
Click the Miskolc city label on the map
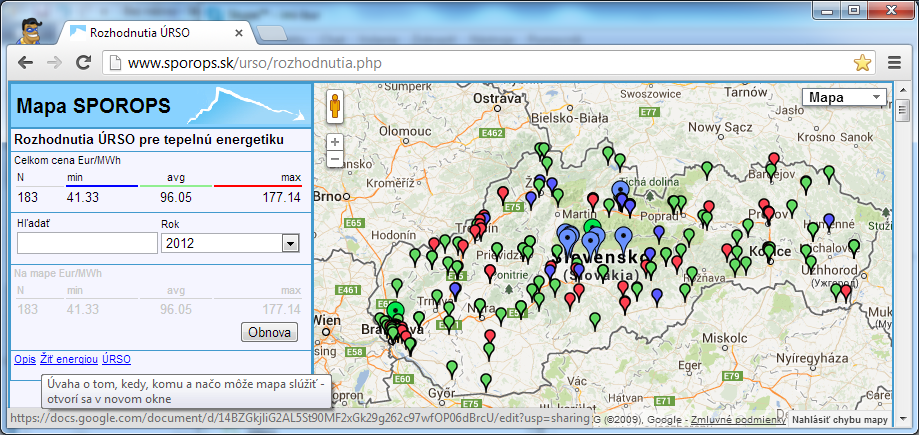click(727, 339)
